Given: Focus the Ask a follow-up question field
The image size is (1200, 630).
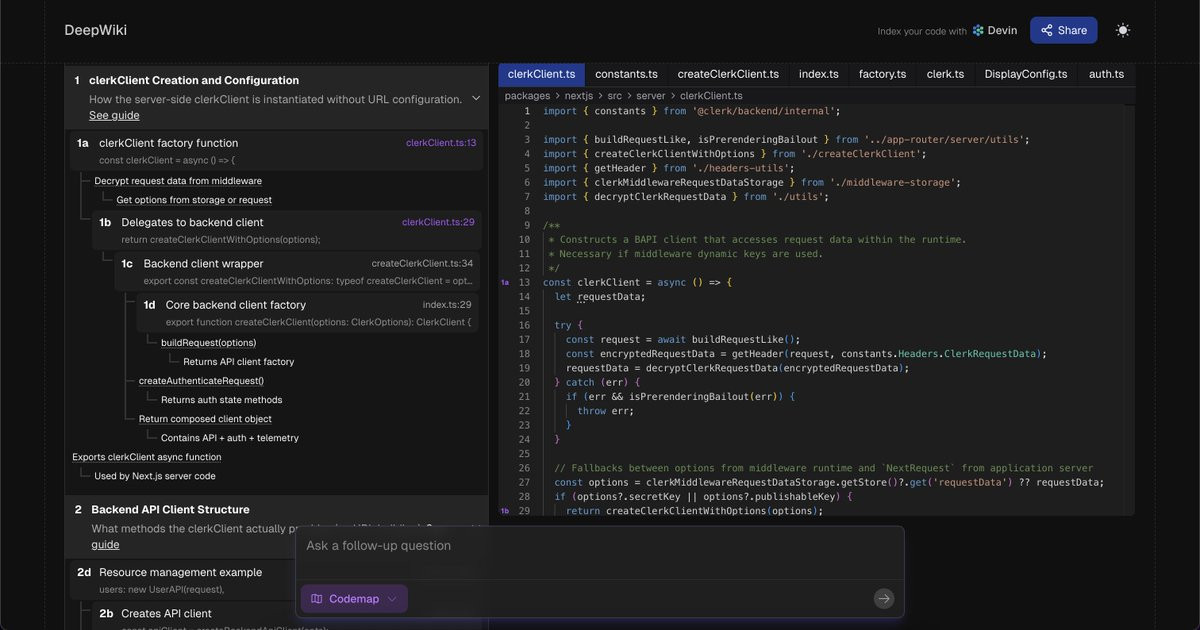Looking at the screenshot, I should [599, 546].
